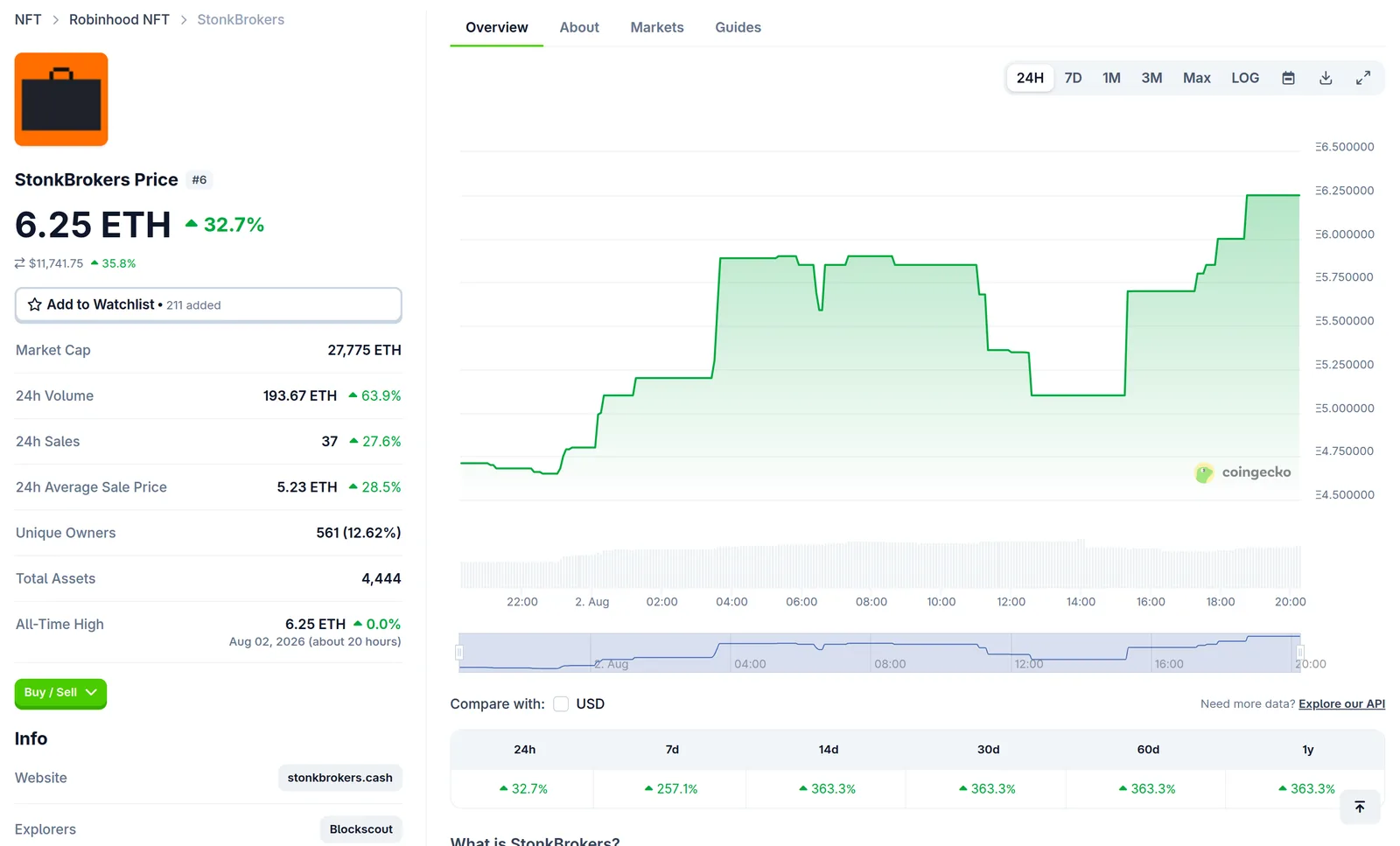Click the right handle of range navigator

point(1300,652)
